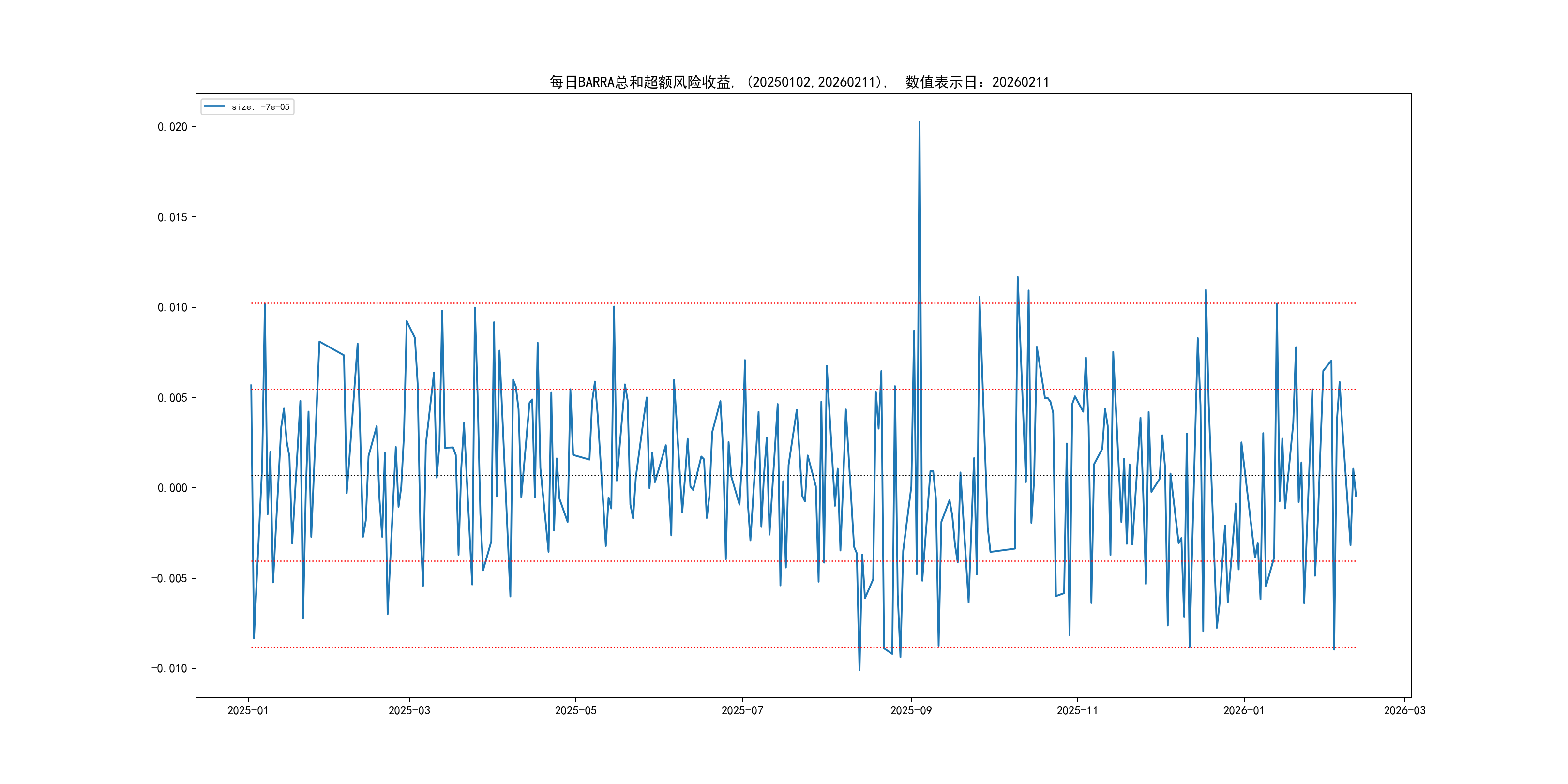
Task: Click the 0.020 y-axis label
Action: [x=172, y=127]
